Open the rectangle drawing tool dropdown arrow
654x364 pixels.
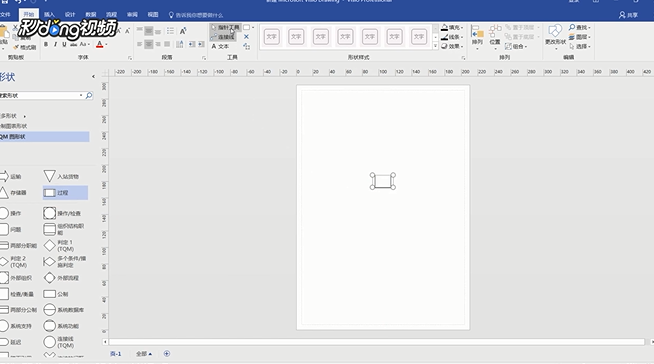tap(253, 28)
